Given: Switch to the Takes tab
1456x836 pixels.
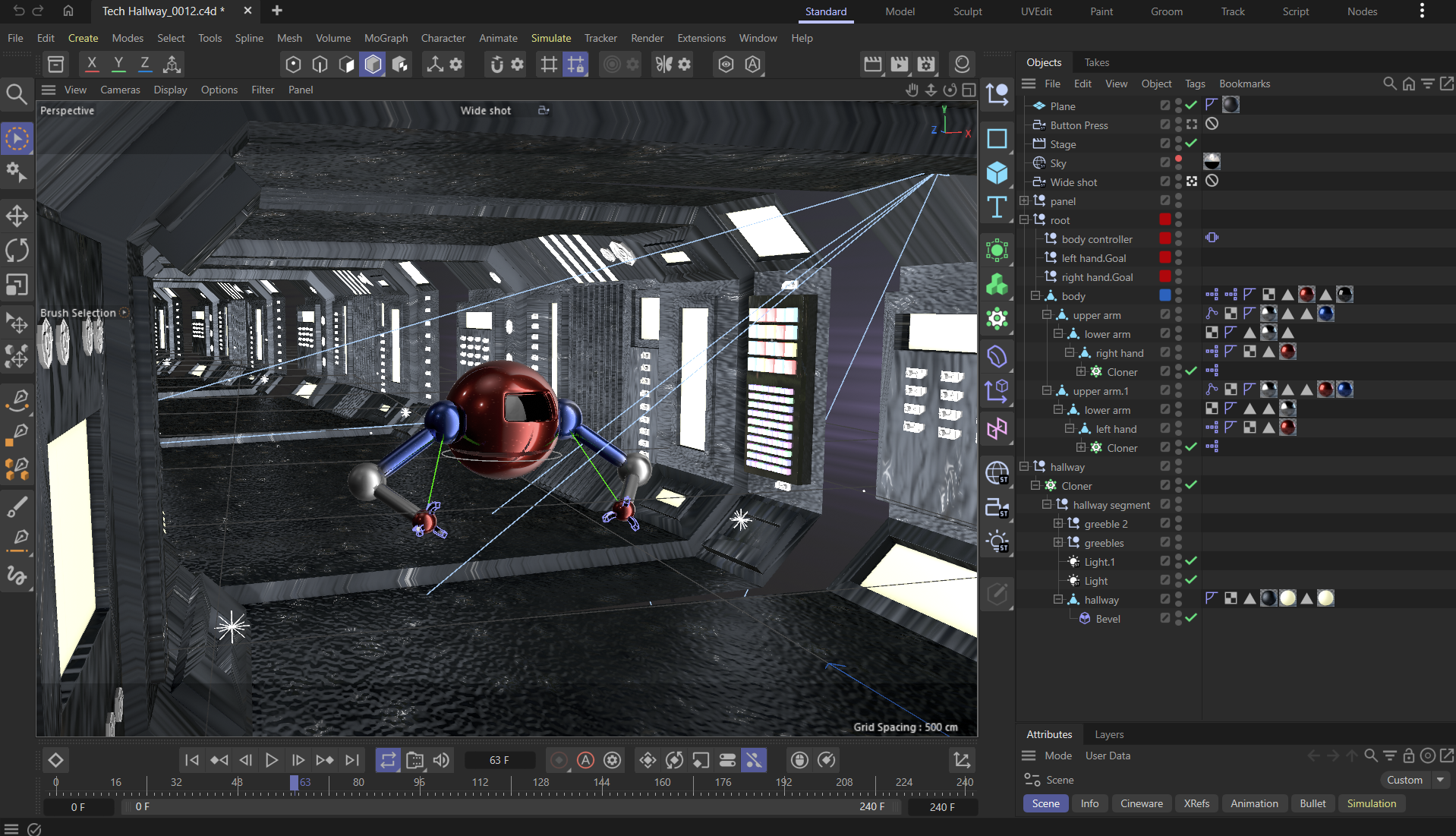Looking at the screenshot, I should click(x=1096, y=62).
